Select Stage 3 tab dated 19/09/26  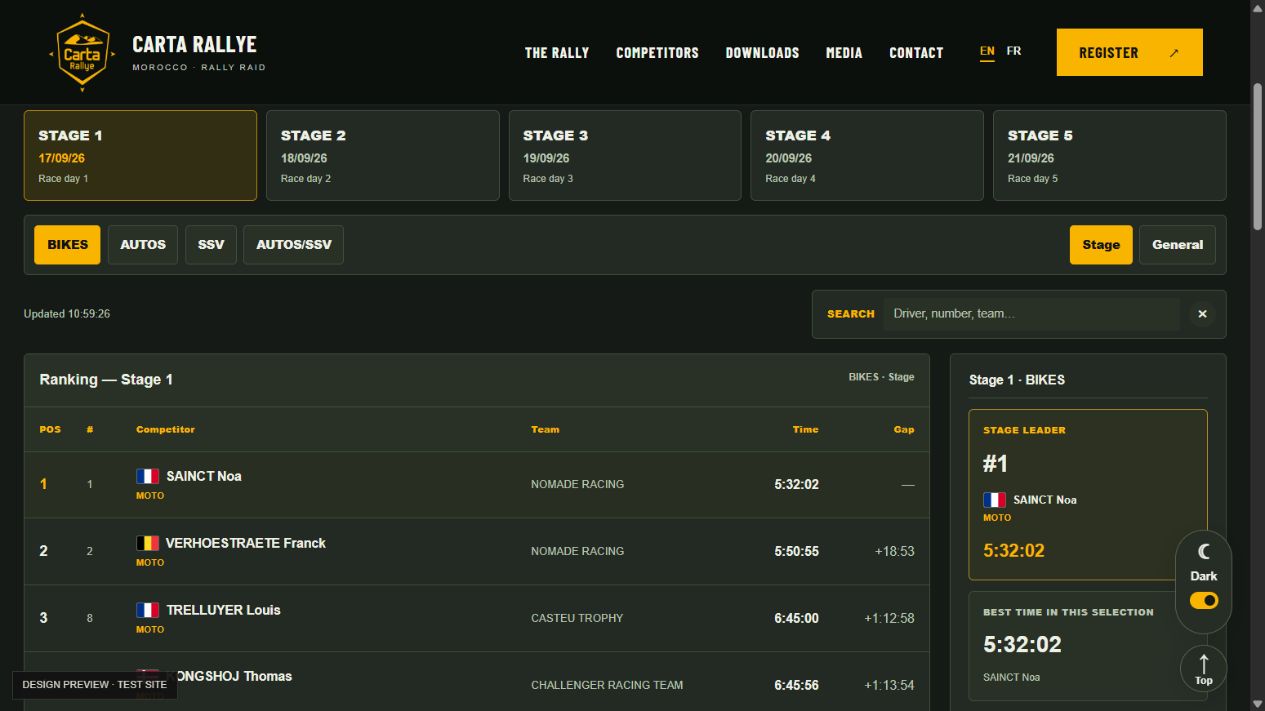pos(625,156)
